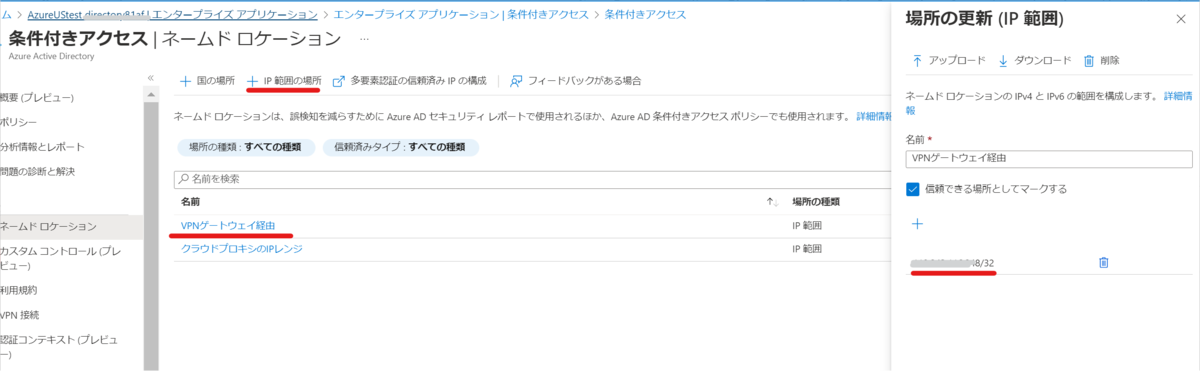The height and width of the screenshot is (371, 1200).
Task: Click 詳細情報 link after main description
Action: tap(875, 117)
